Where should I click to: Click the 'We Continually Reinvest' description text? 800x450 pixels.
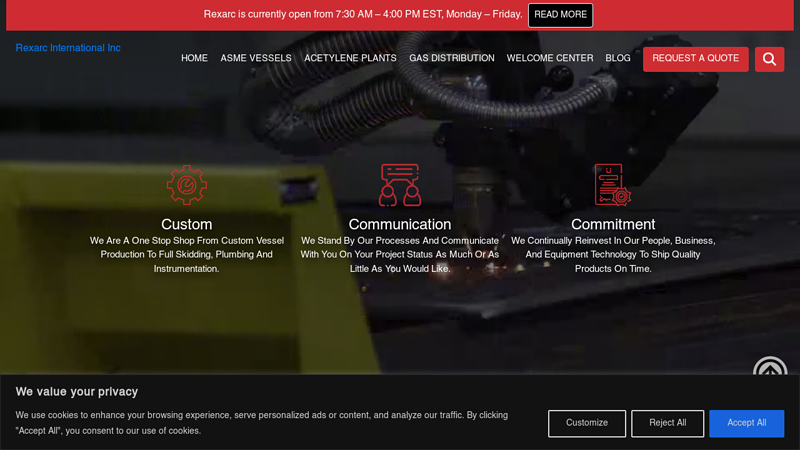613,255
